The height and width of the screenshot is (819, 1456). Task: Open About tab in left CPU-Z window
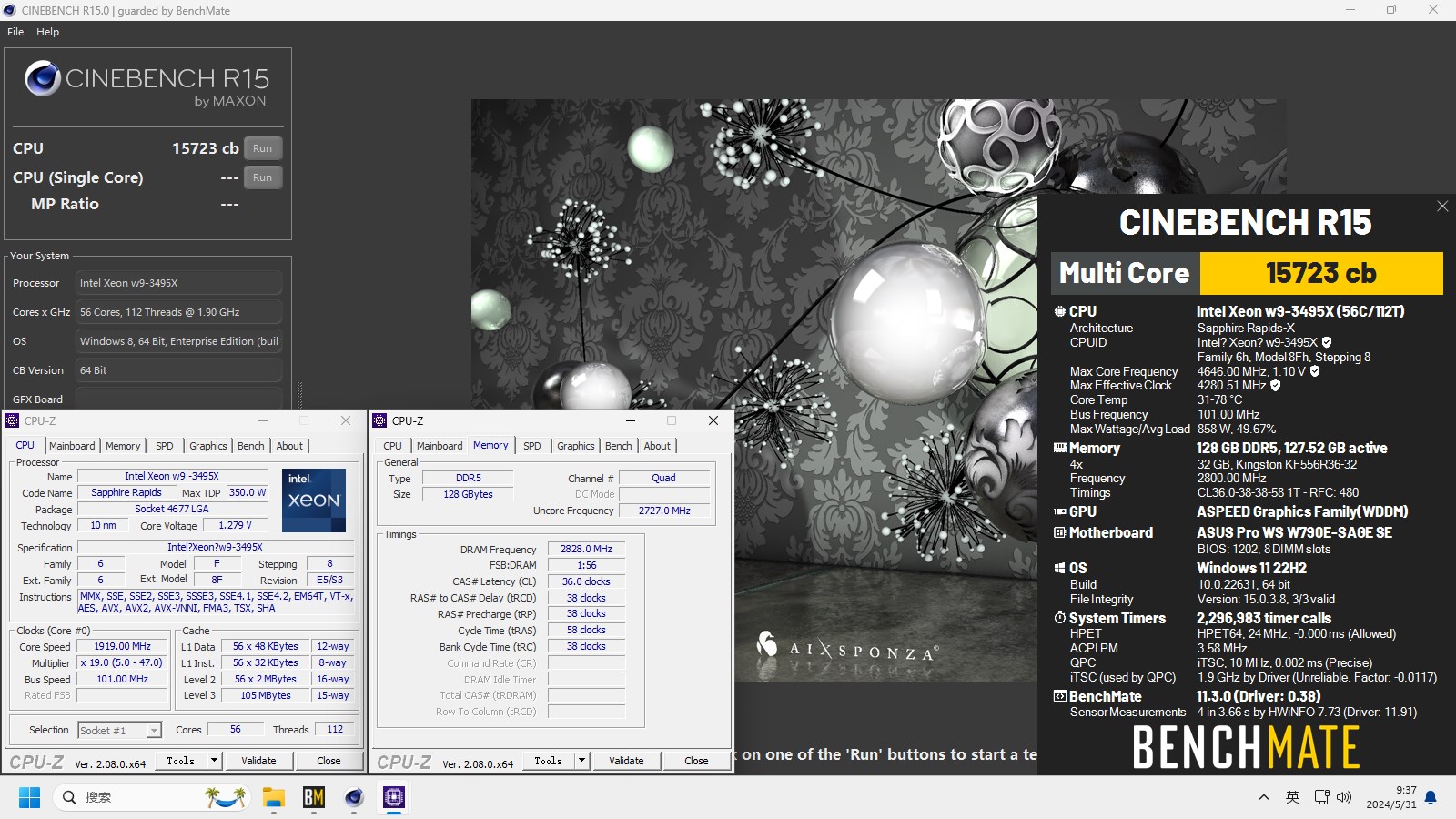click(289, 446)
